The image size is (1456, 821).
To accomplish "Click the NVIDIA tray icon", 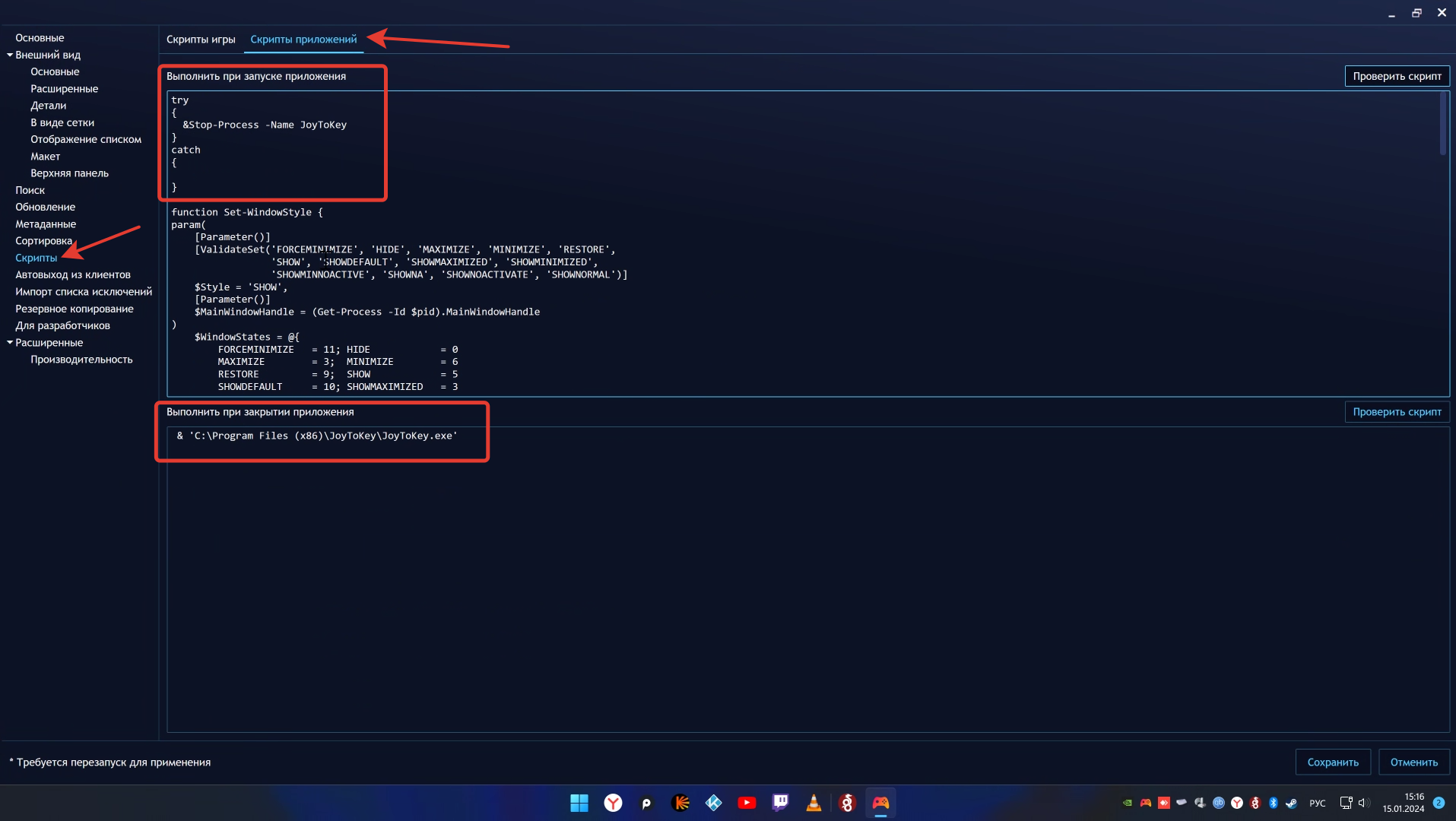I will point(1128,803).
